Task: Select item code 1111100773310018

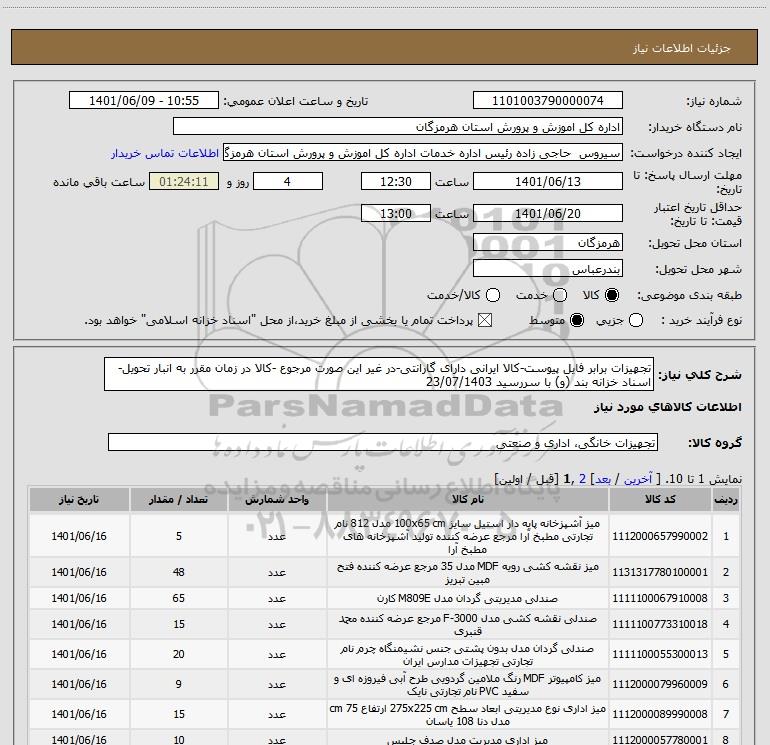Action: point(660,624)
